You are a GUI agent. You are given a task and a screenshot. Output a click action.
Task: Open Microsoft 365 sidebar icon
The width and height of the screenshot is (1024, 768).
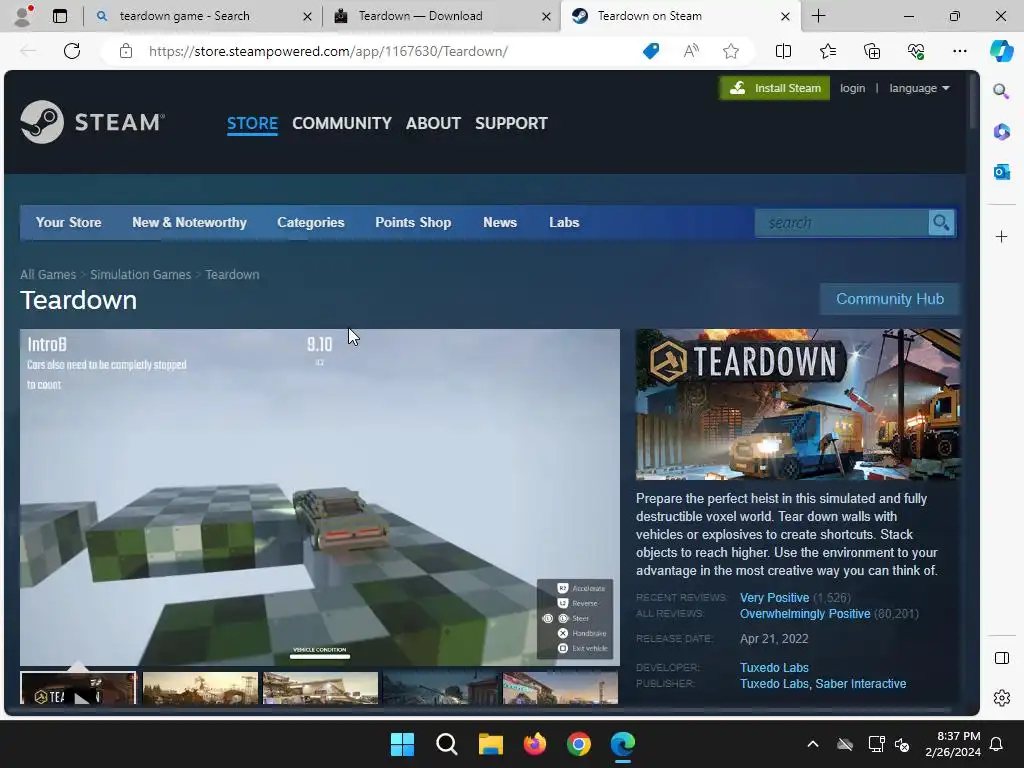[1001, 131]
